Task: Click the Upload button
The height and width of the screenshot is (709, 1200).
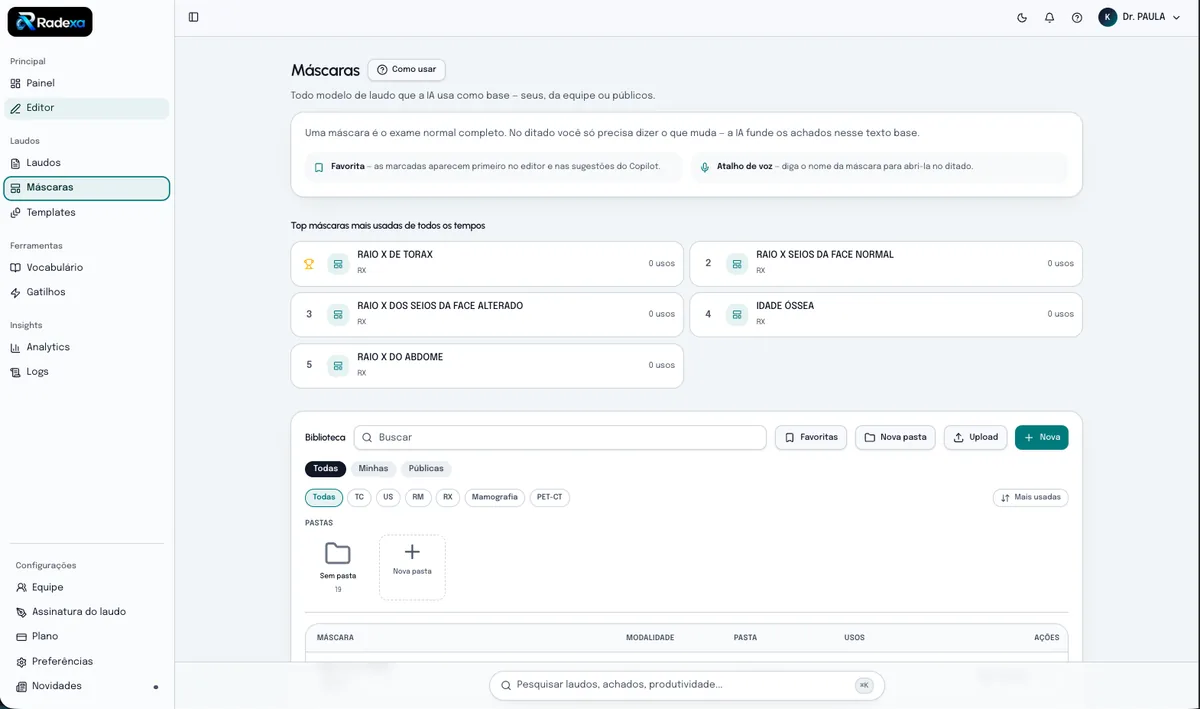Action: tap(975, 437)
